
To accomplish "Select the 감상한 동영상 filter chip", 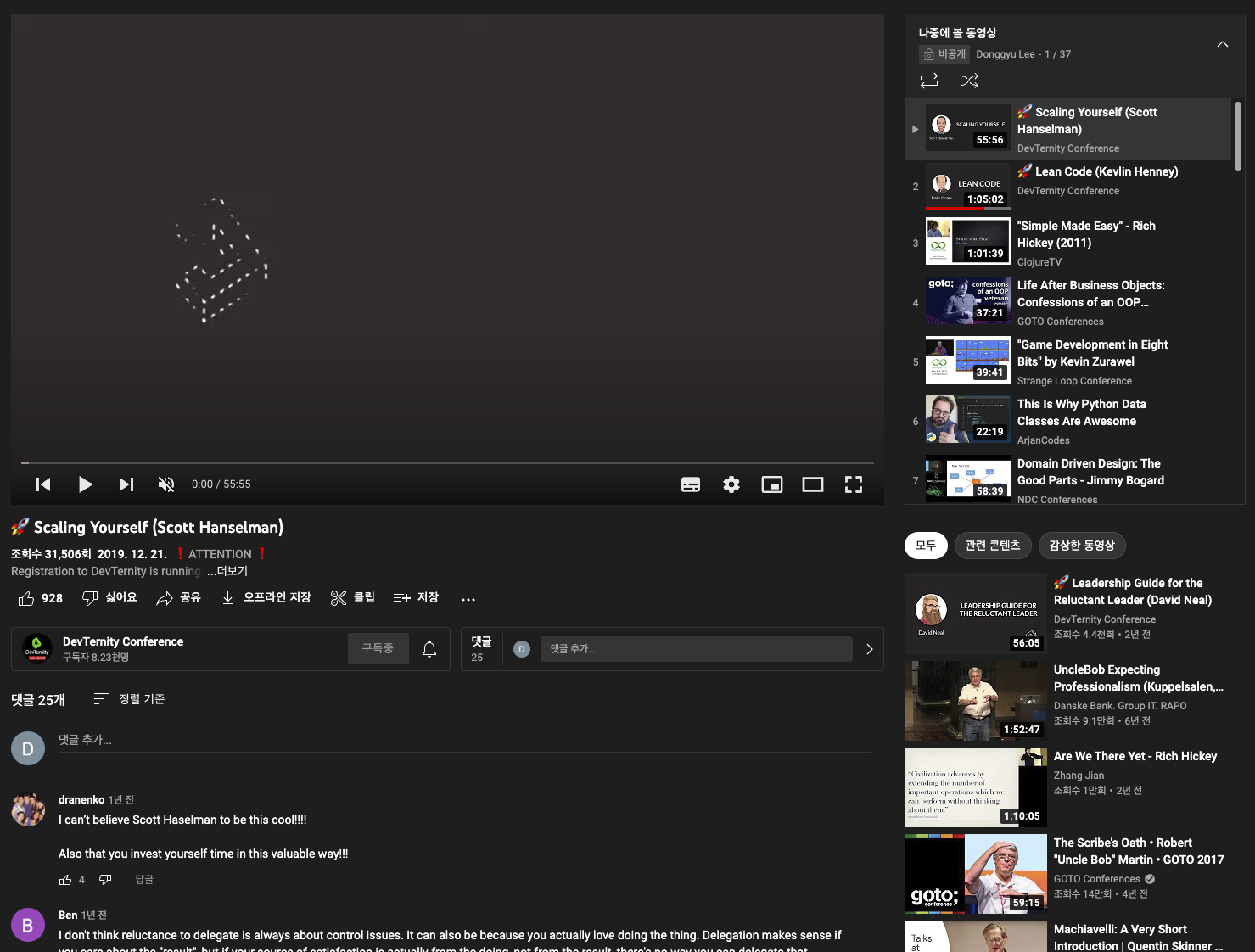I will pos(1082,546).
